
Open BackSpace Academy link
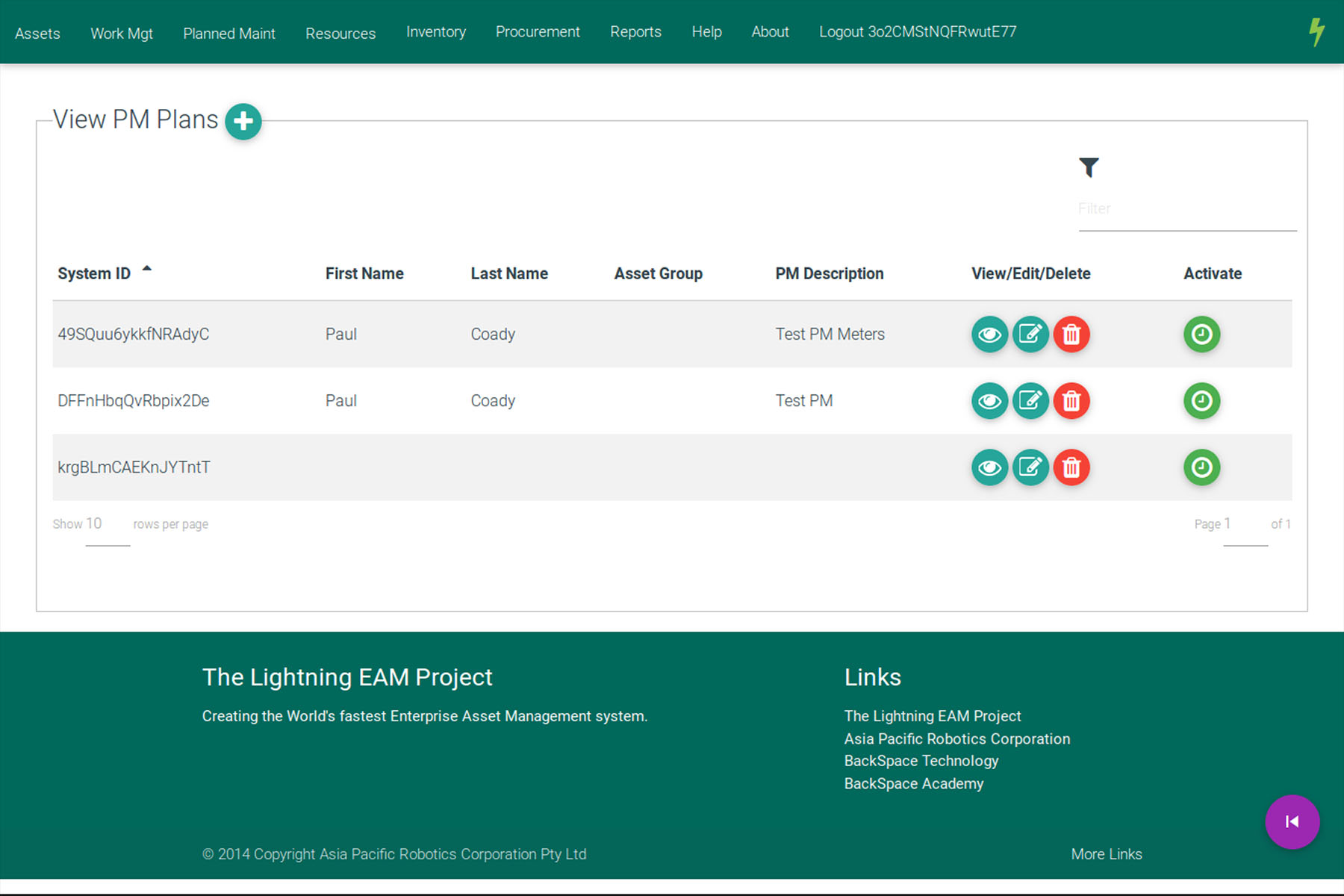click(914, 784)
